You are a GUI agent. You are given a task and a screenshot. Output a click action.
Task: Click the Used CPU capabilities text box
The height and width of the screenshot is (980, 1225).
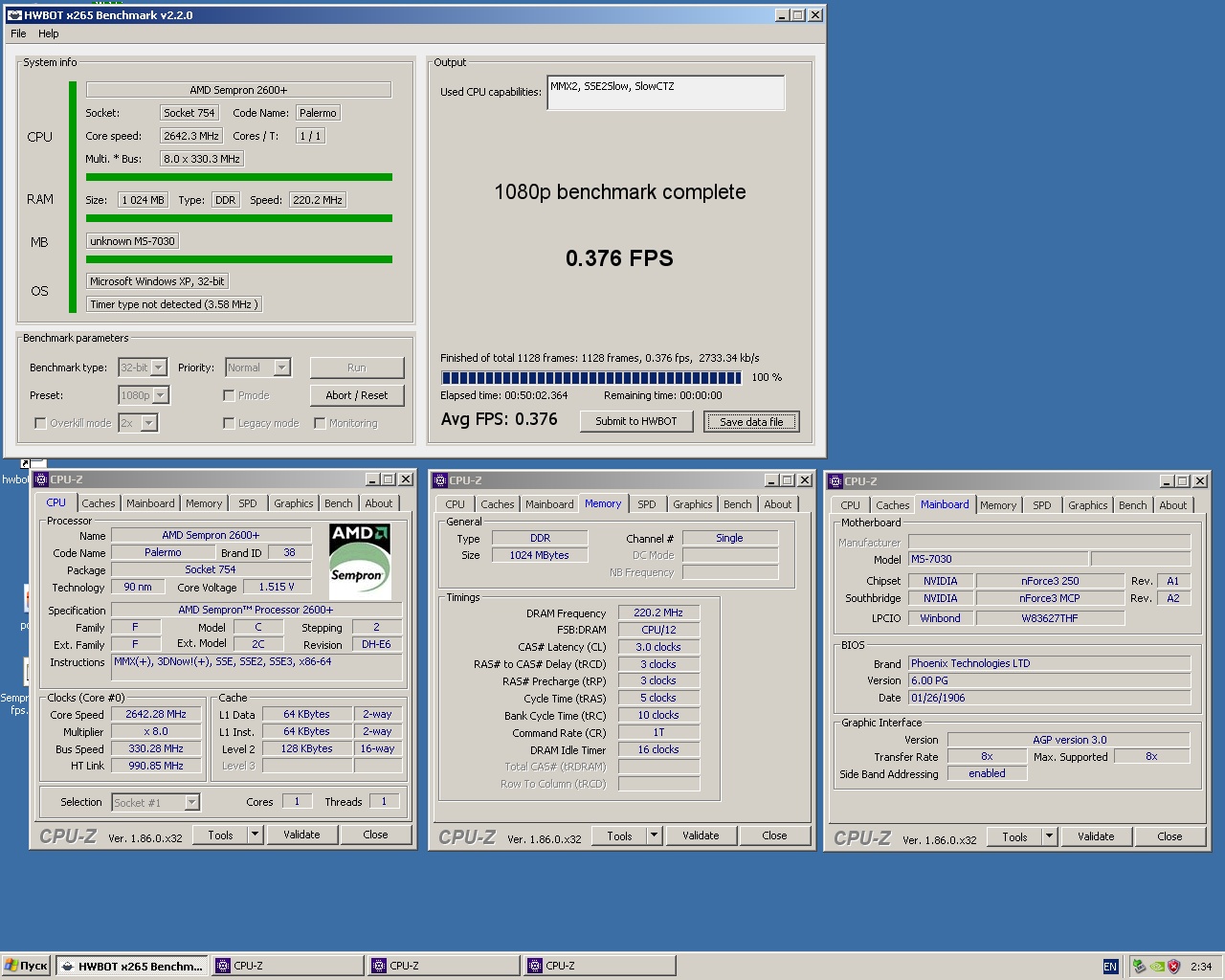666,93
